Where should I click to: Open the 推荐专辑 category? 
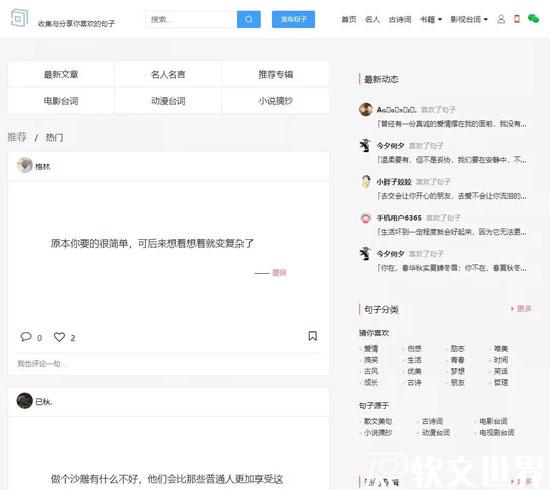[276, 74]
